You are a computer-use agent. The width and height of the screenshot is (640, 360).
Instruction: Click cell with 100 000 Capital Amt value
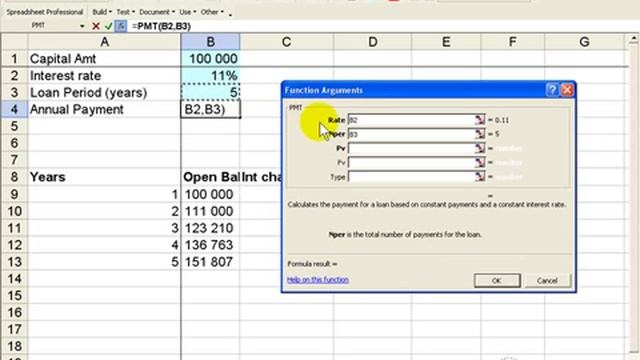coord(211,59)
